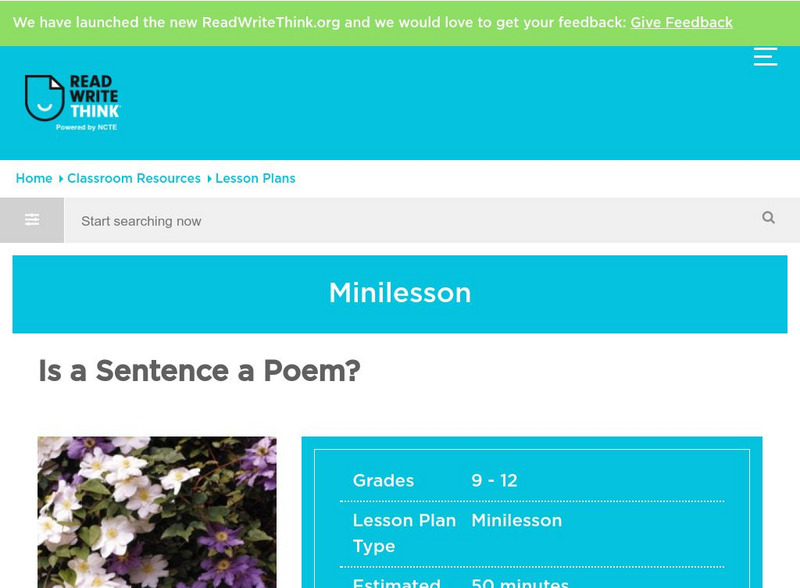Image resolution: width=800 pixels, height=588 pixels.
Task: Navigate to Lesson Plans breadcrumb
Action: coord(255,178)
